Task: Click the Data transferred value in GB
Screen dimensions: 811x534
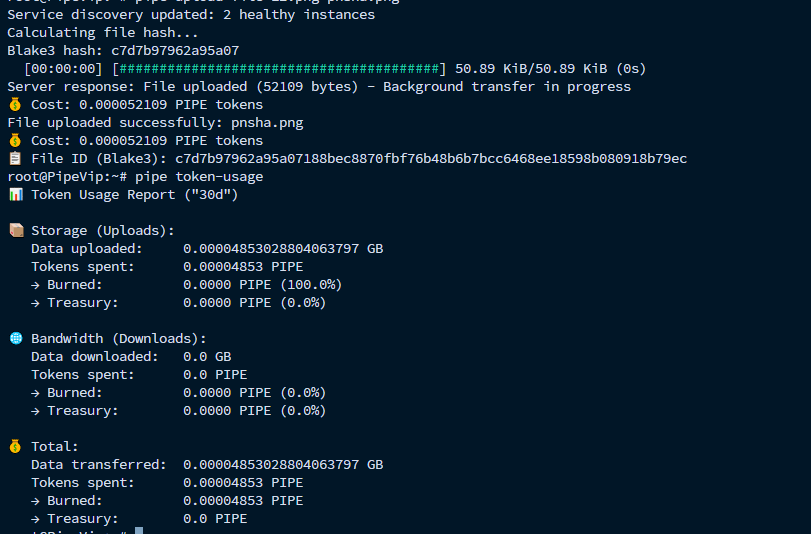Action: [x=283, y=465]
